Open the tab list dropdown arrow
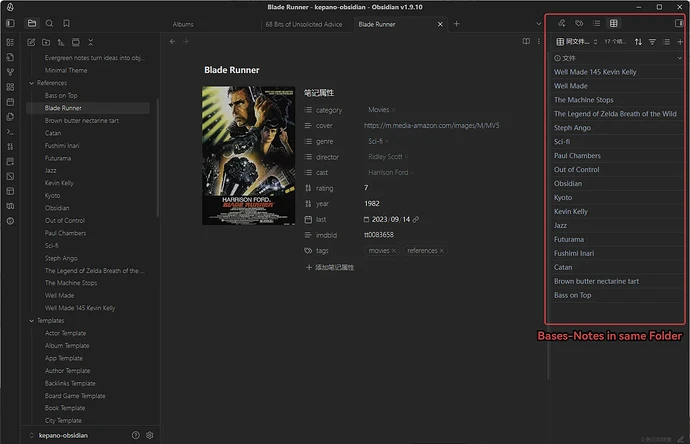 (538, 24)
